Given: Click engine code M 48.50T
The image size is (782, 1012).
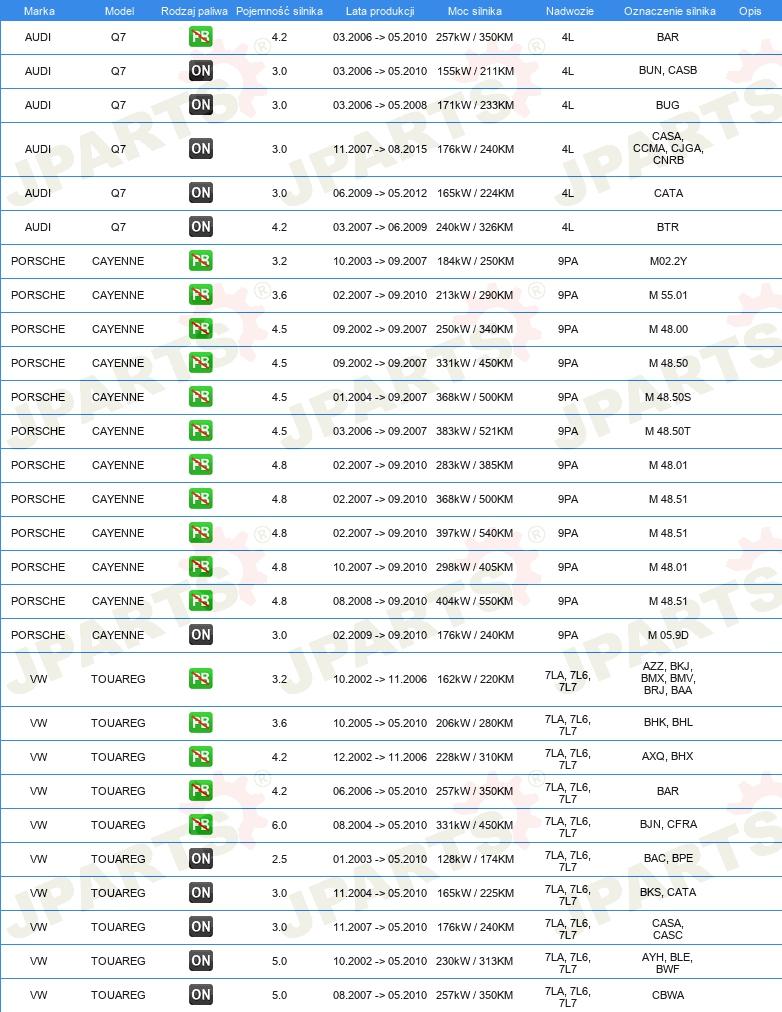Looking at the screenshot, I should (x=668, y=431).
